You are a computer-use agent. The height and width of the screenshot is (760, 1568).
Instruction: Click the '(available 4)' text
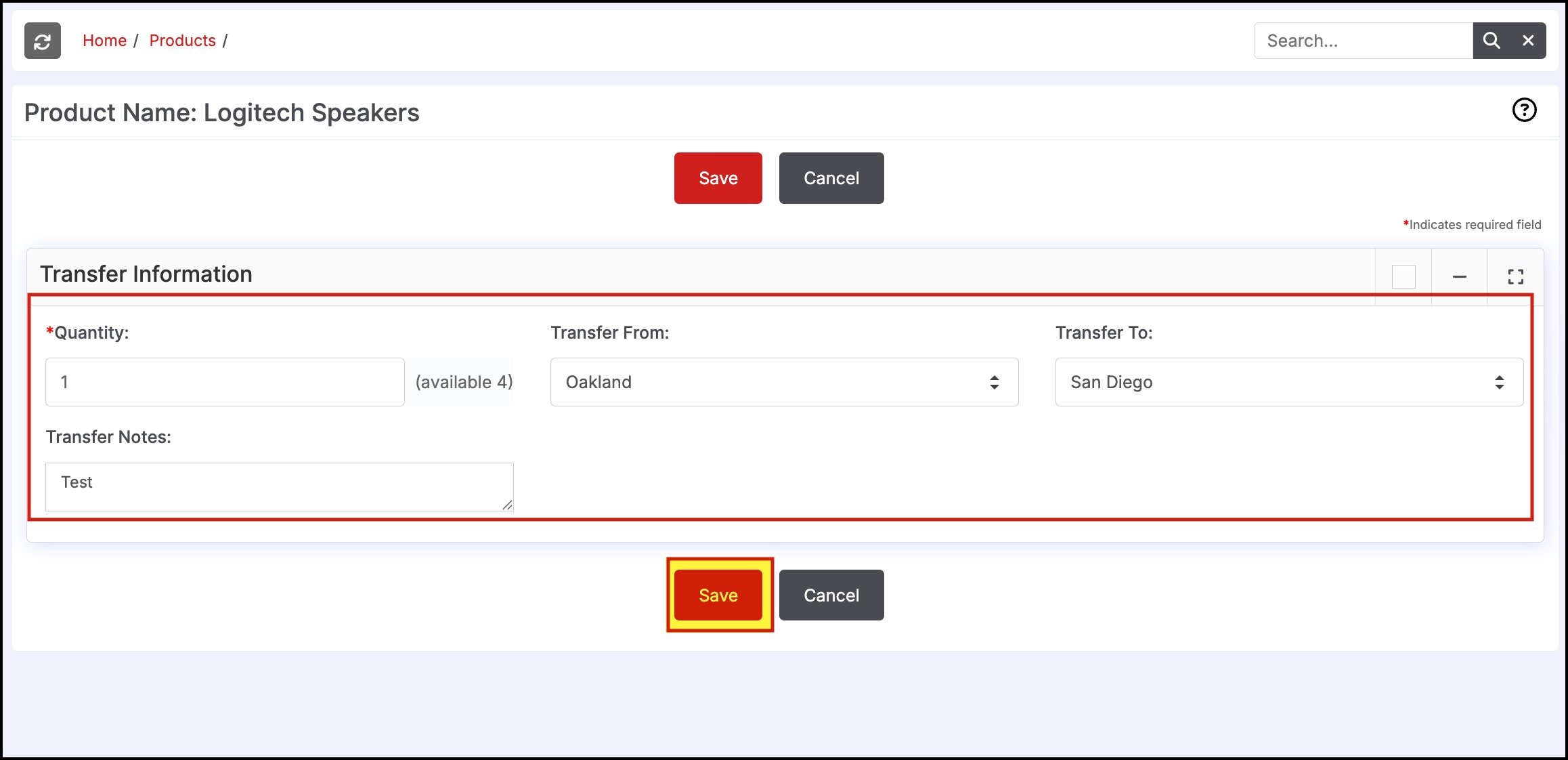pyautogui.click(x=464, y=382)
